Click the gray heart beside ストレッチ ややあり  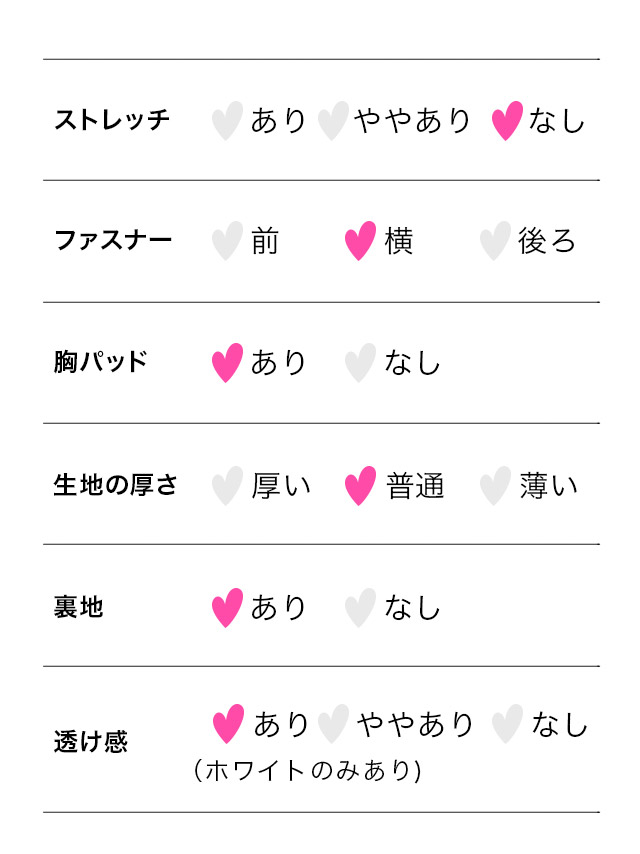click(333, 120)
